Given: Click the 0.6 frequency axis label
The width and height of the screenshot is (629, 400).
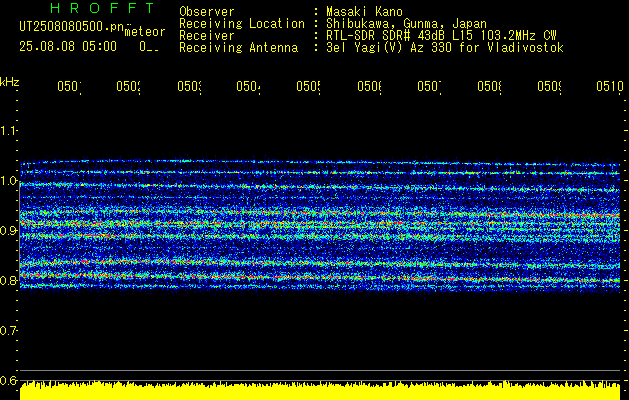Looking at the screenshot, I should click(x=8, y=380).
